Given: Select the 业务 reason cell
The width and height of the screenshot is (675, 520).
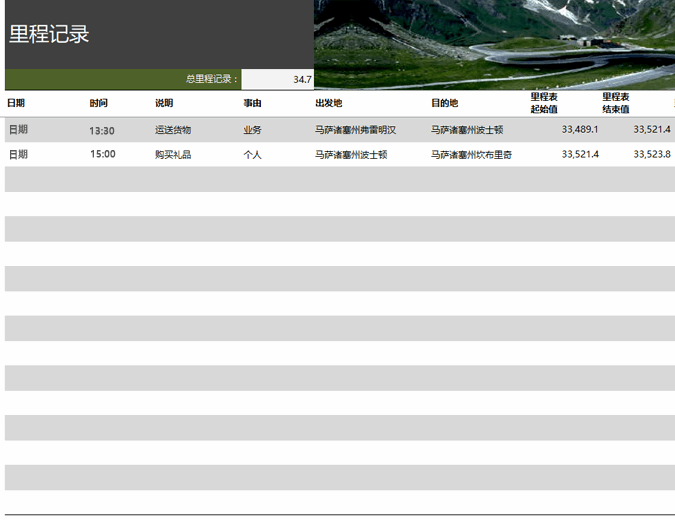Looking at the screenshot, I should [252, 130].
